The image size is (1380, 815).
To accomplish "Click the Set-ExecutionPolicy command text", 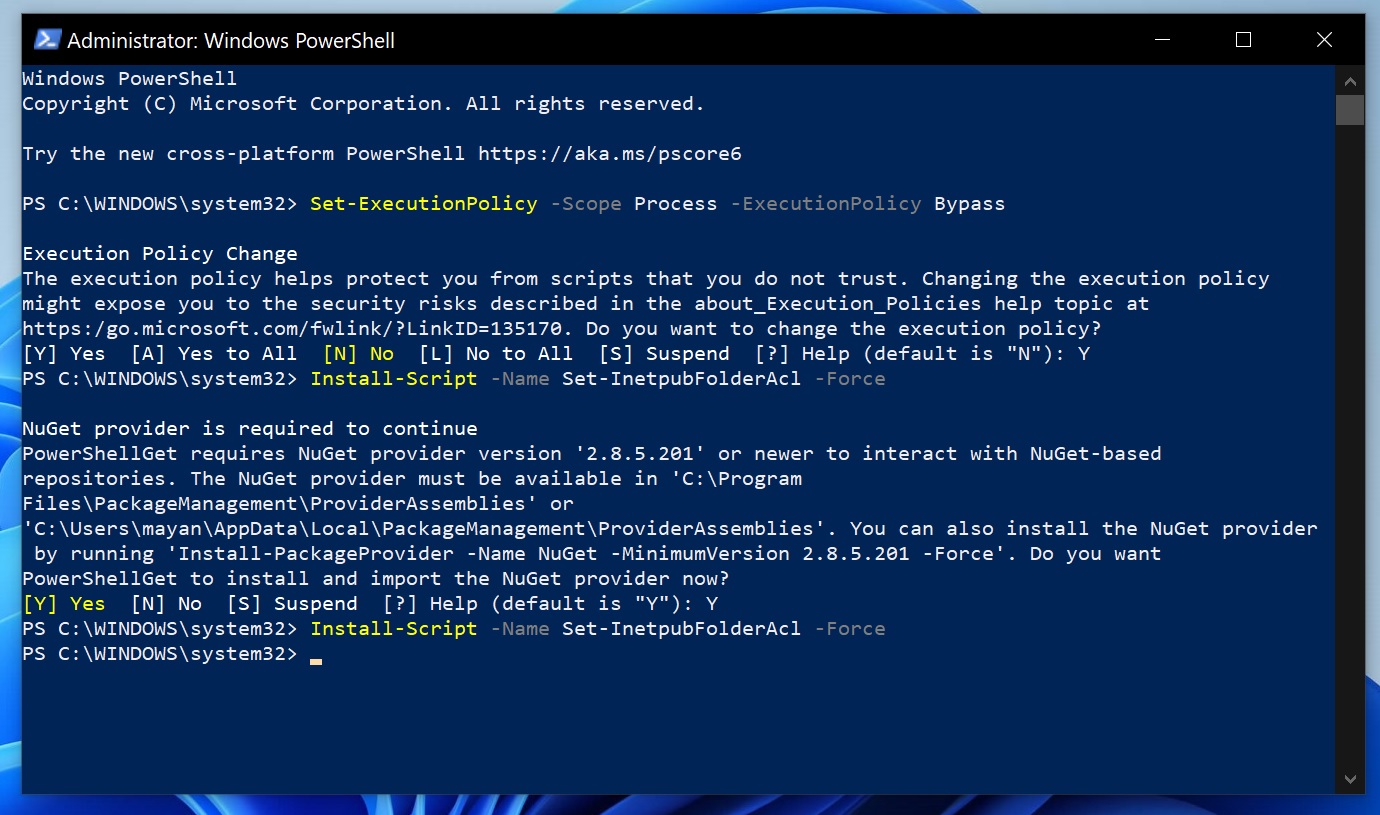I will pyautogui.click(x=423, y=204).
